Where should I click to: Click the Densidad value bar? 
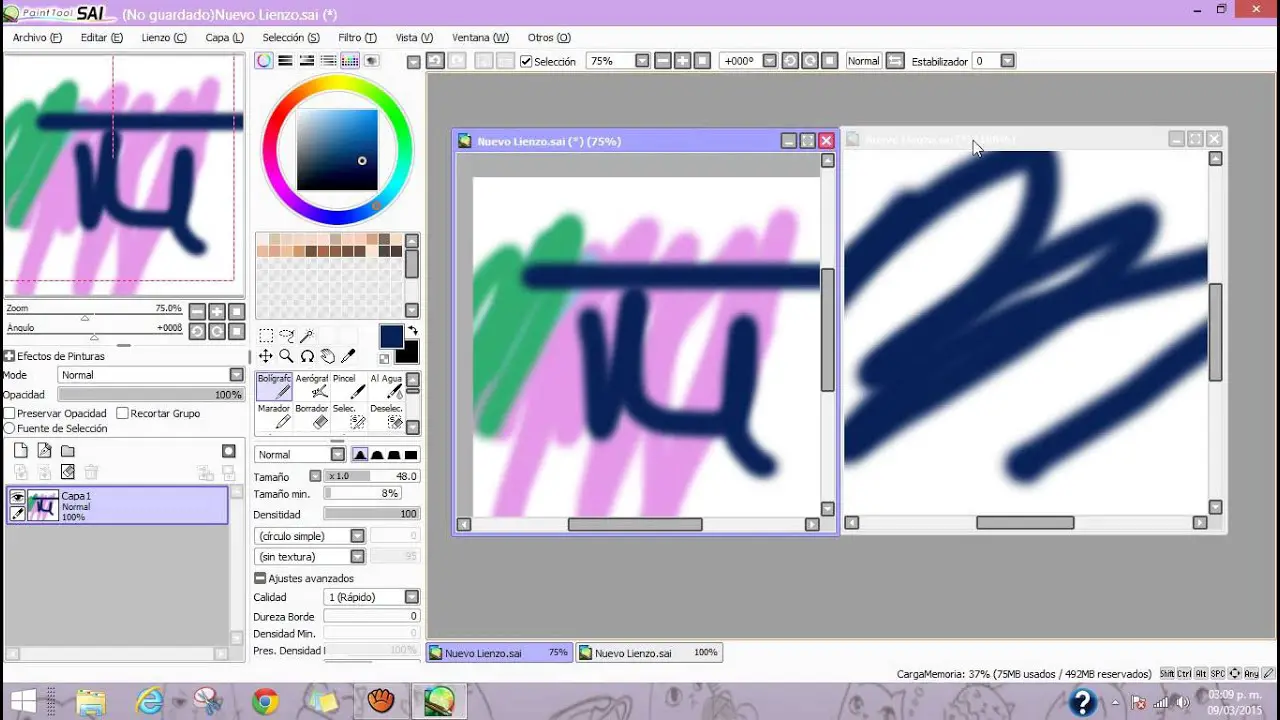[x=371, y=514]
